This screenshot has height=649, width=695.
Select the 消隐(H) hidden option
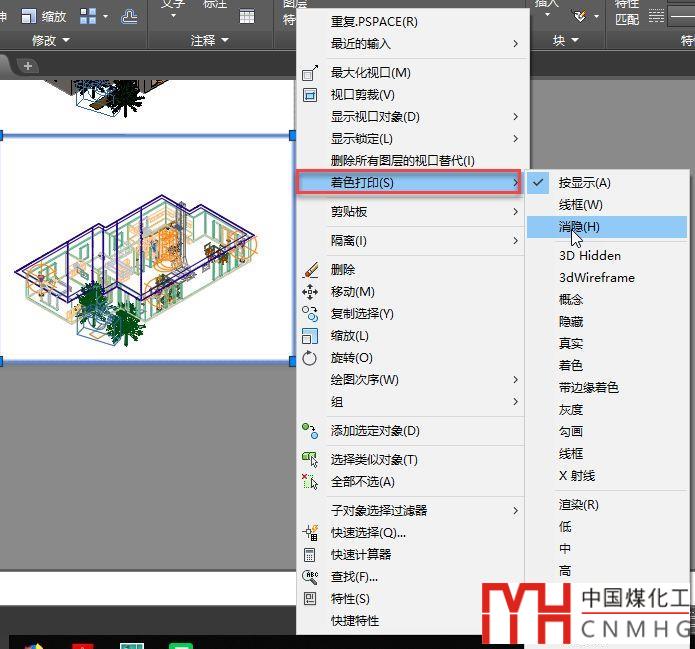579,227
